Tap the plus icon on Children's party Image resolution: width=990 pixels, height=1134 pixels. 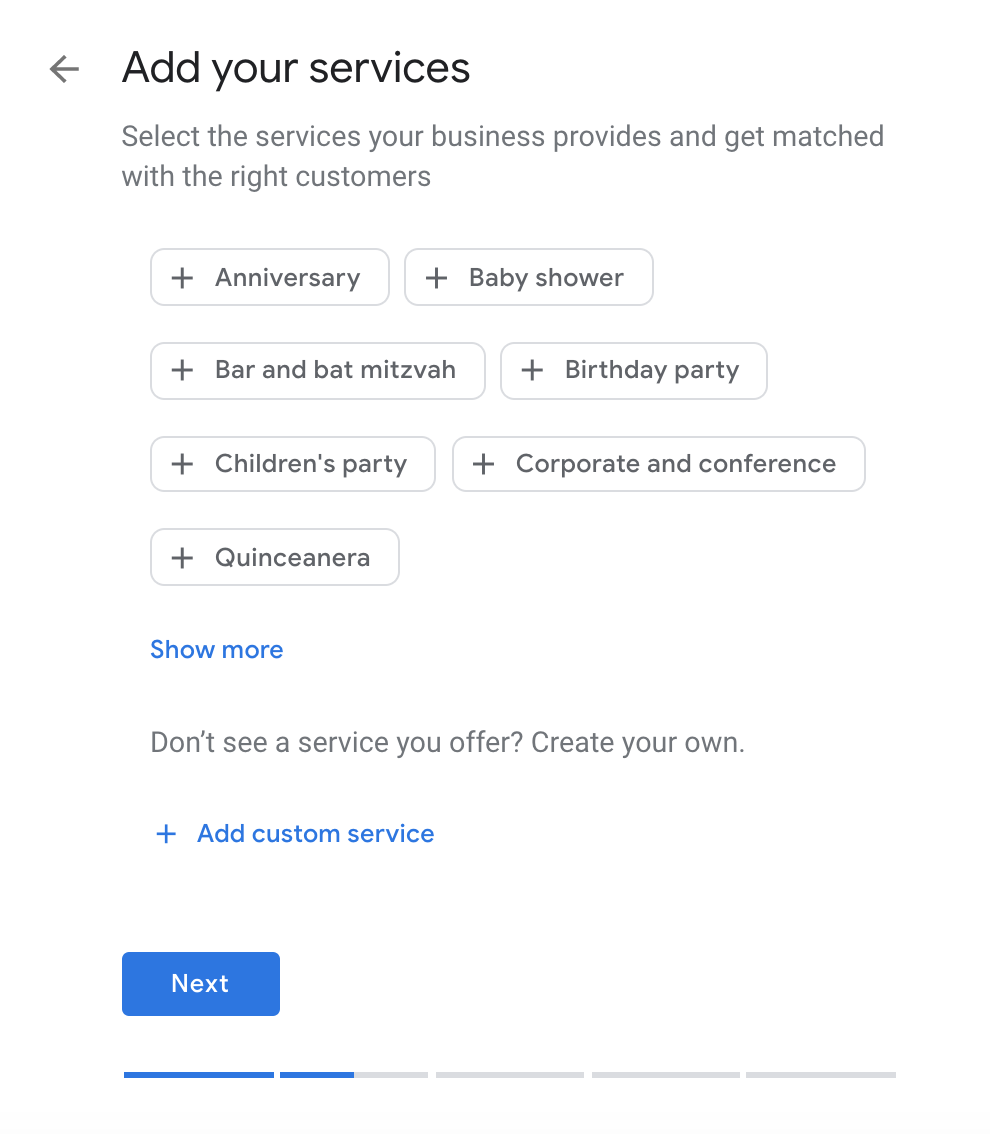[x=182, y=464]
